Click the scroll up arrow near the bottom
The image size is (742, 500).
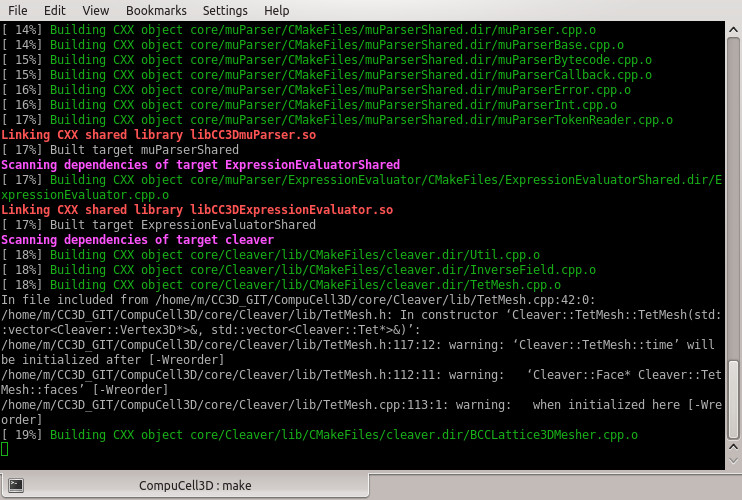(x=733, y=447)
